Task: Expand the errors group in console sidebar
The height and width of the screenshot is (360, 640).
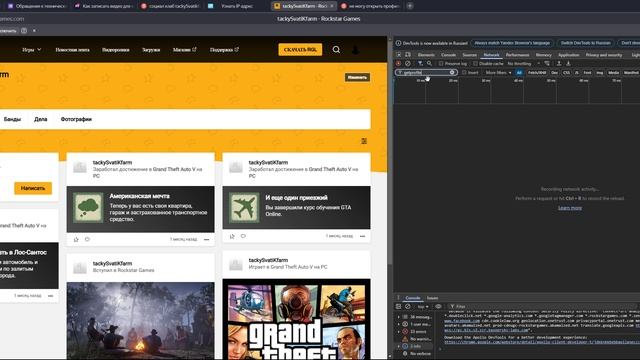Action: coord(399,331)
